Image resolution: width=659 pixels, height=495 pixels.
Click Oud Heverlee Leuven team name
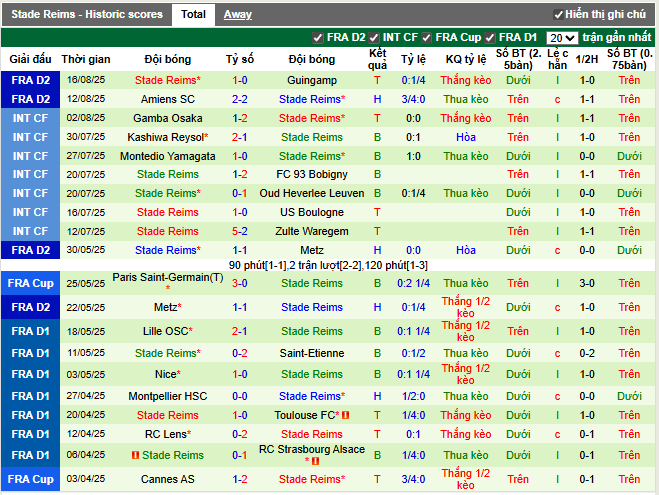[312, 193]
